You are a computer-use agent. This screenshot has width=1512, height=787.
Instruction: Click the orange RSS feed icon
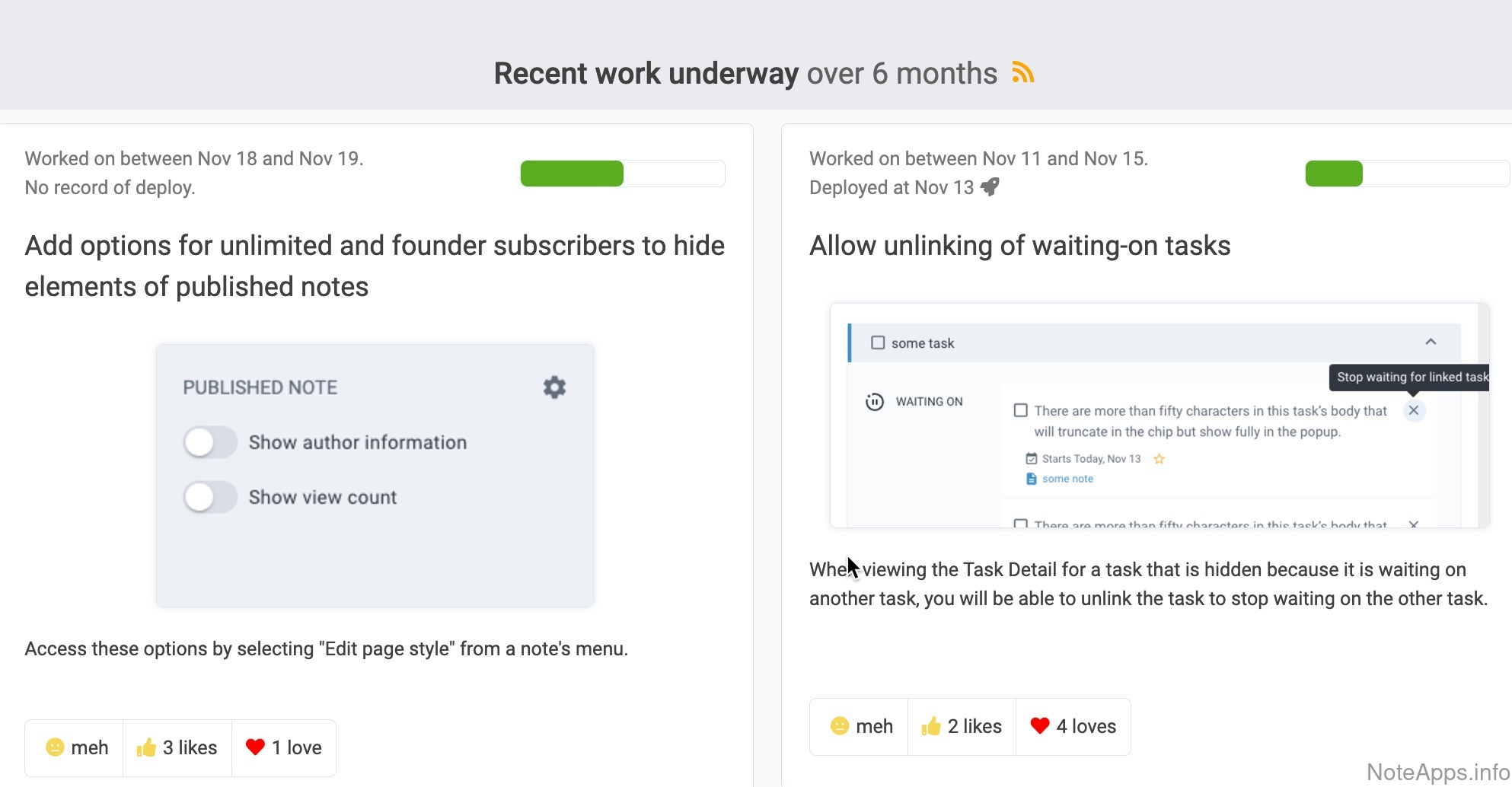[x=1022, y=73]
